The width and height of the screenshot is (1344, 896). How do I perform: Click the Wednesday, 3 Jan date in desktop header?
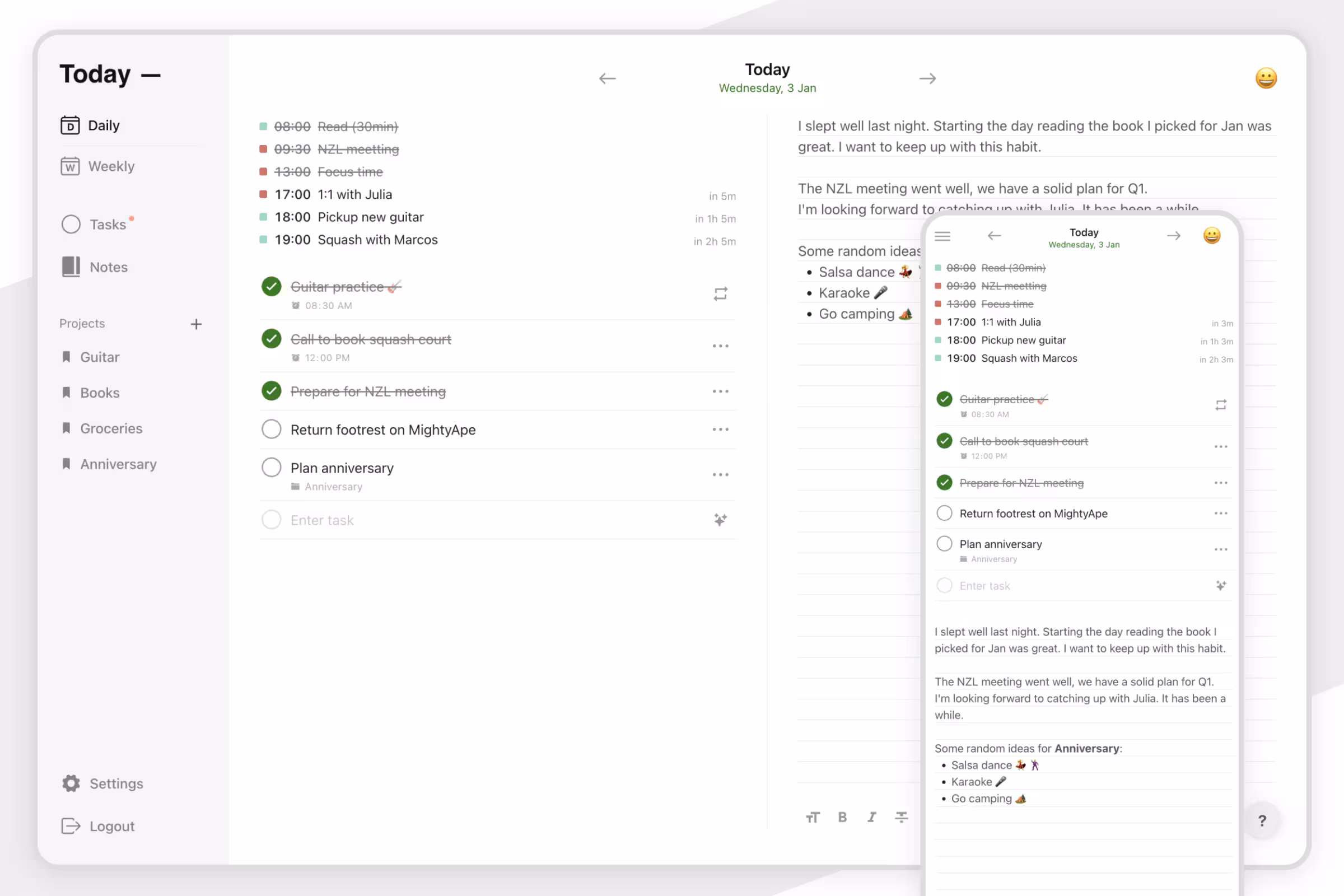tap(767, 88)
